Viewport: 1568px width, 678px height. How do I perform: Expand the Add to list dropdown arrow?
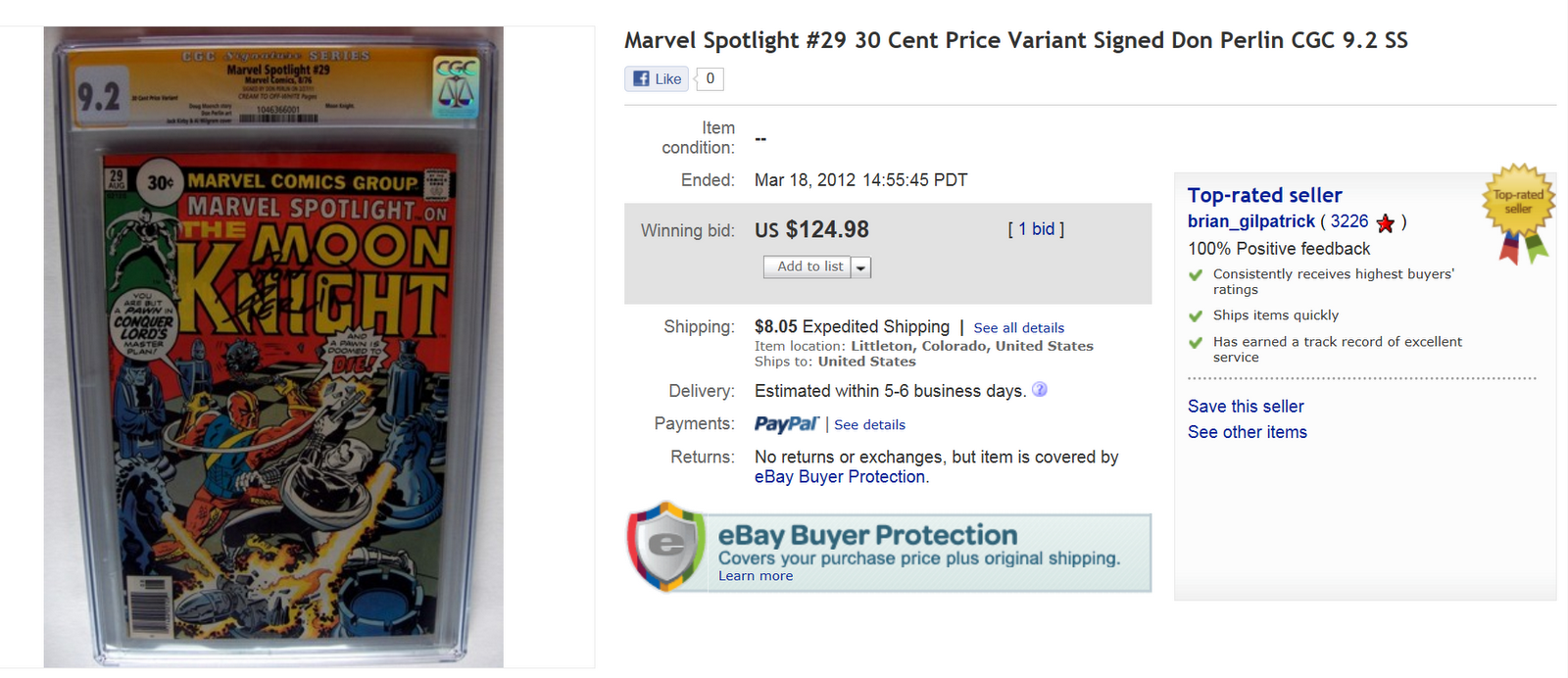point(860,267)
